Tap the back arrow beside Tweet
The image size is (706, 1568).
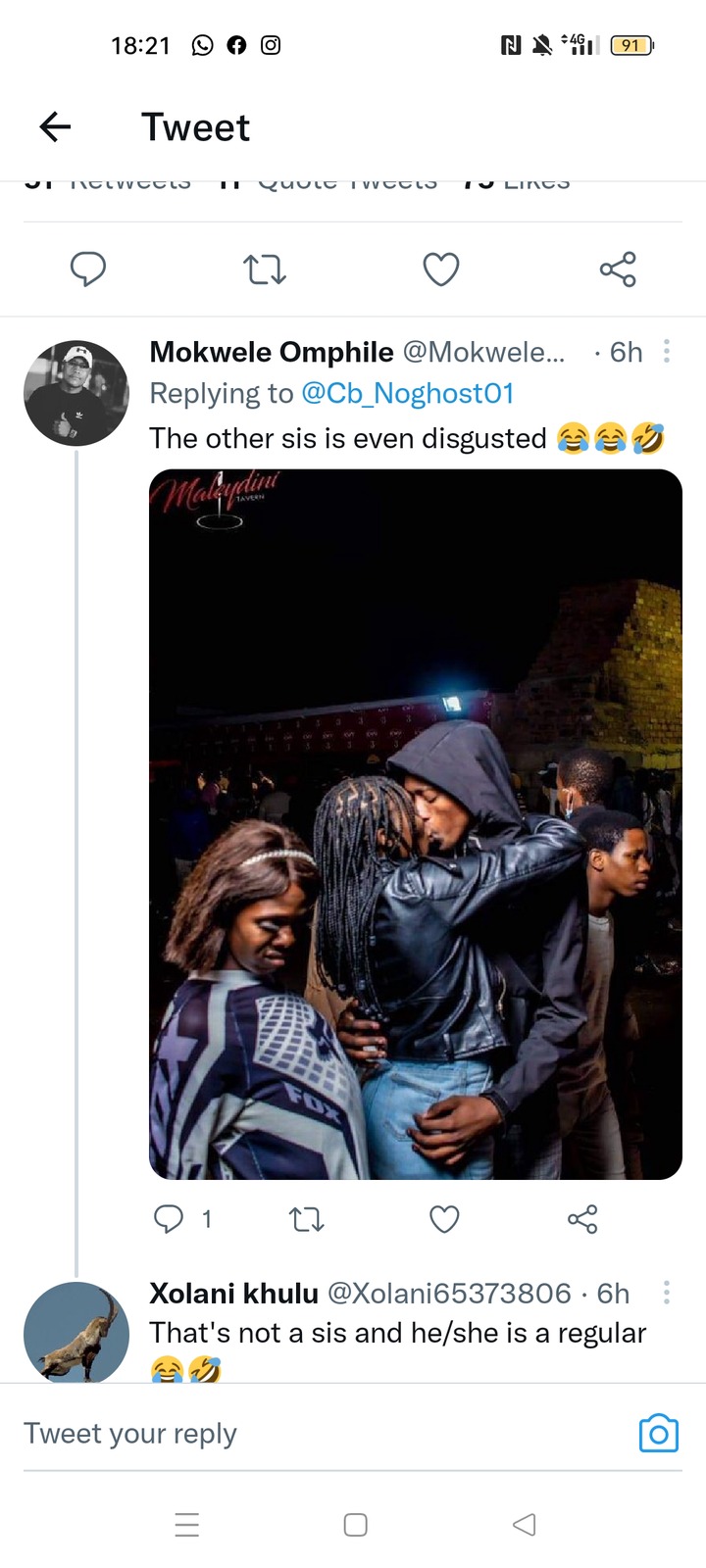pos(56,126)
